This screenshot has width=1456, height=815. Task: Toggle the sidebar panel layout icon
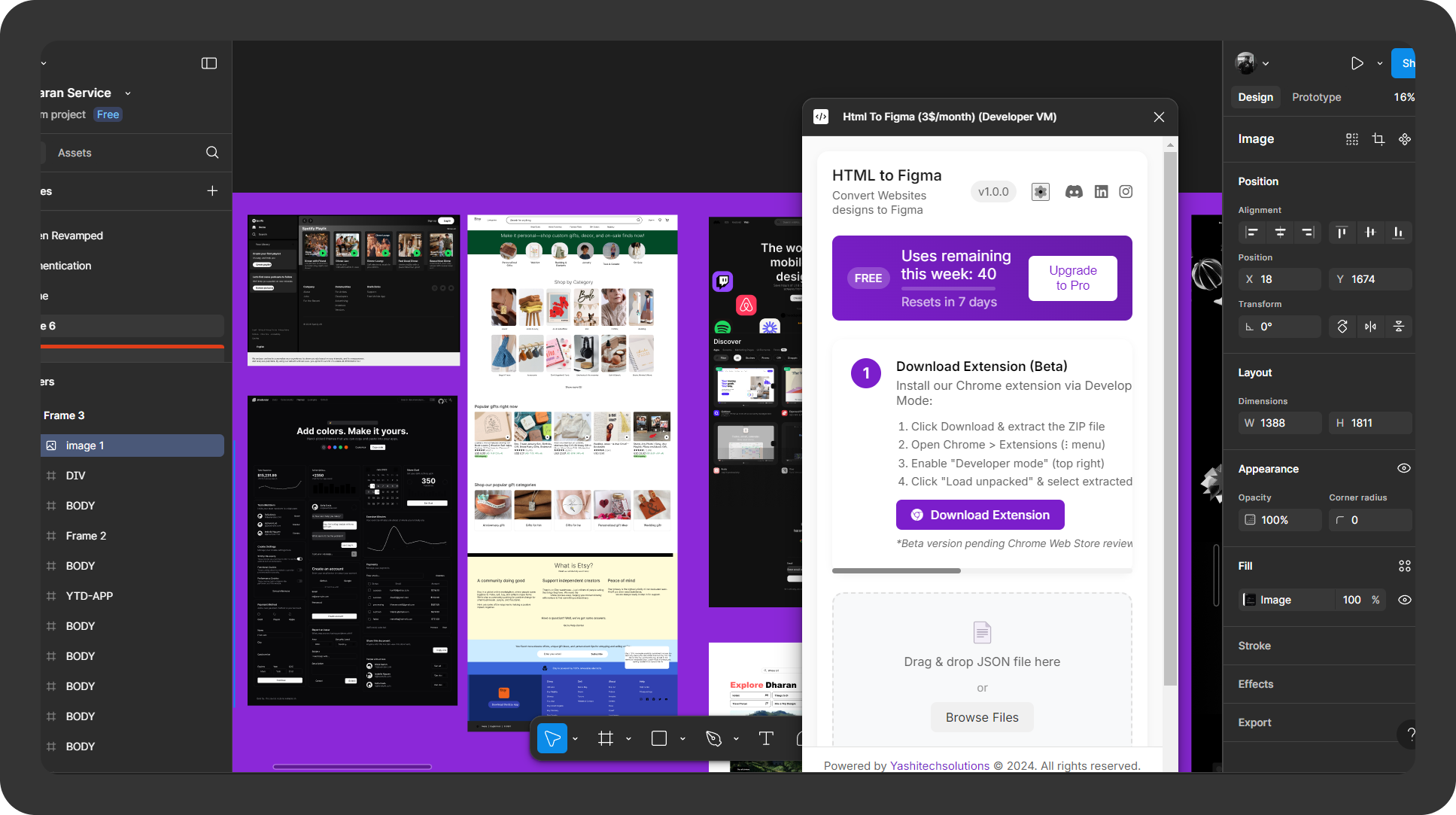[x=209, y=63]
